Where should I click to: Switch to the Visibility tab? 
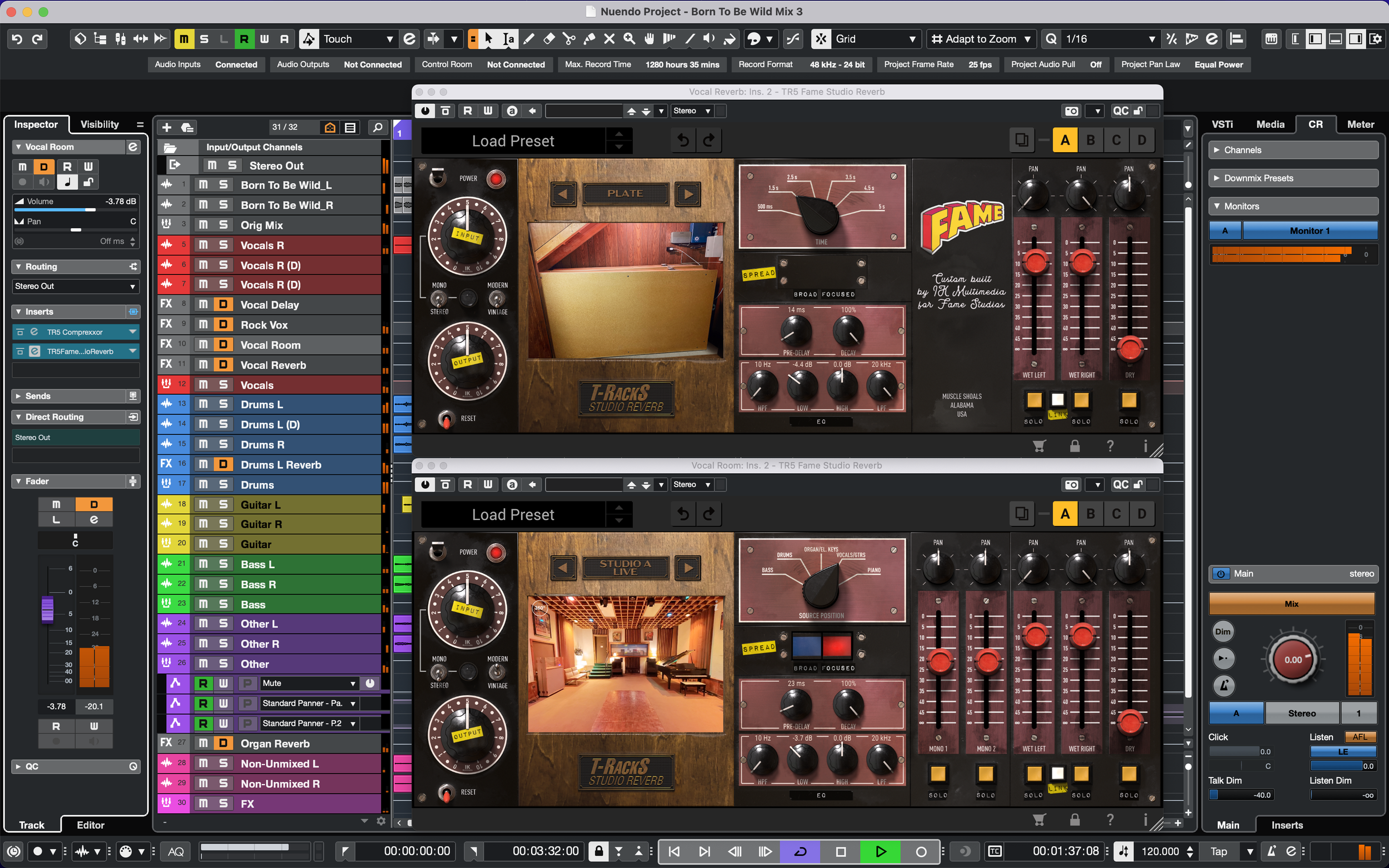click(99, 124)
